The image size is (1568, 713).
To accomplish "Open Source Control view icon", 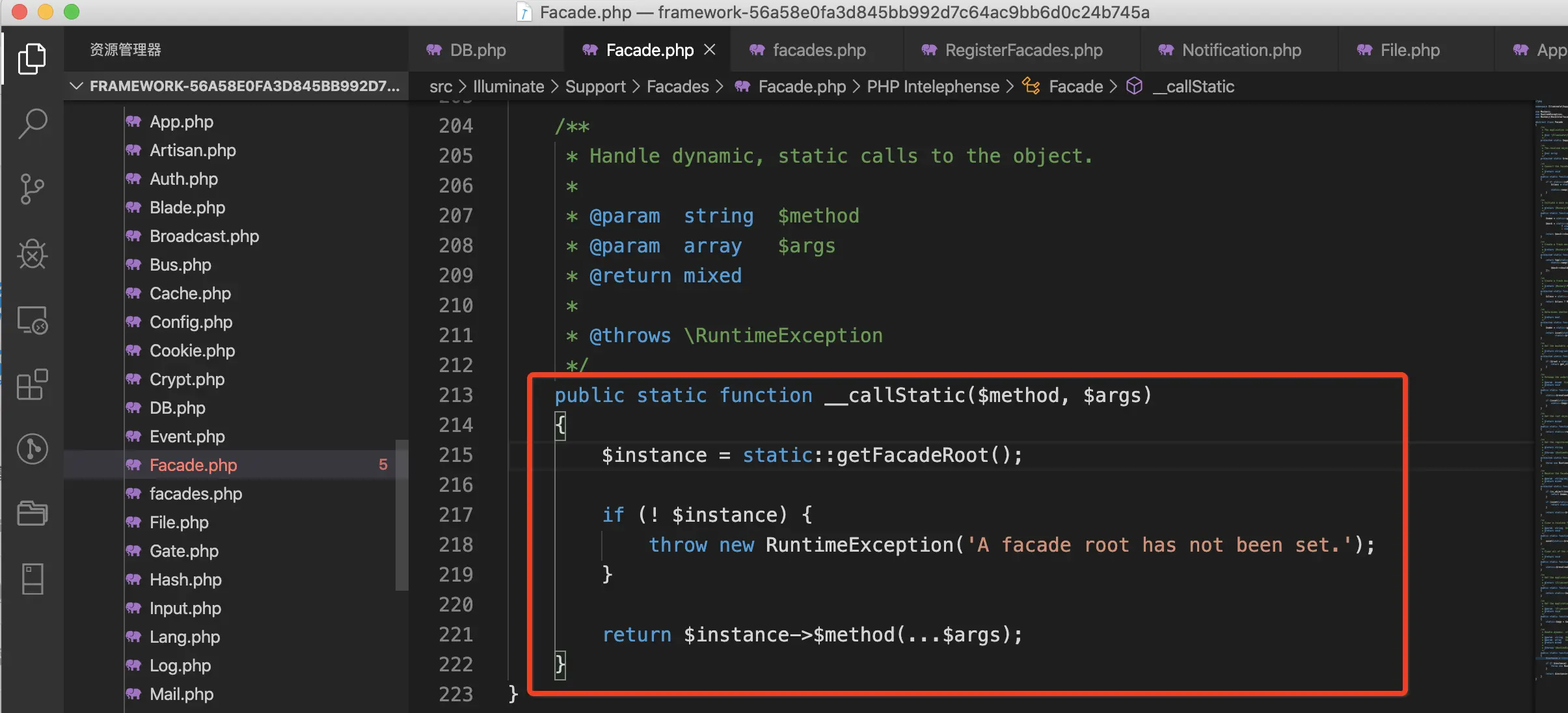I will (32, 189).
